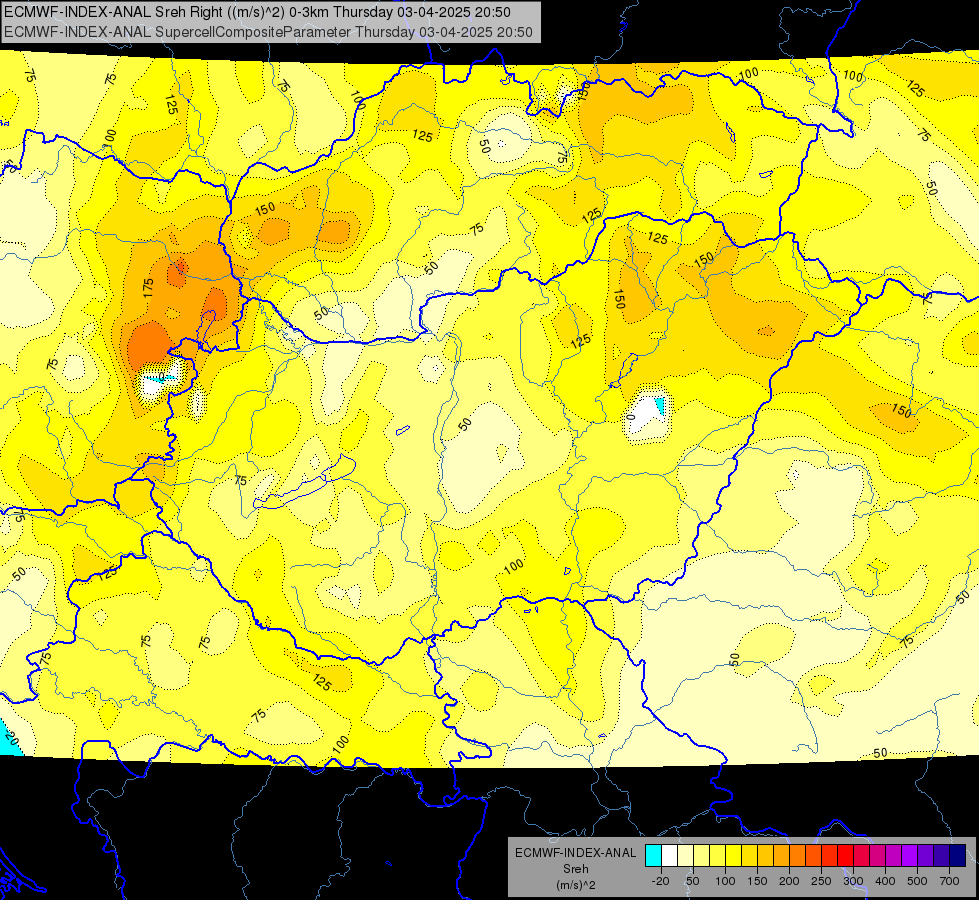Click the indigo swatch left of the 700 tick
The width and height of the screenshot is (979, 900).
[942, 856]
